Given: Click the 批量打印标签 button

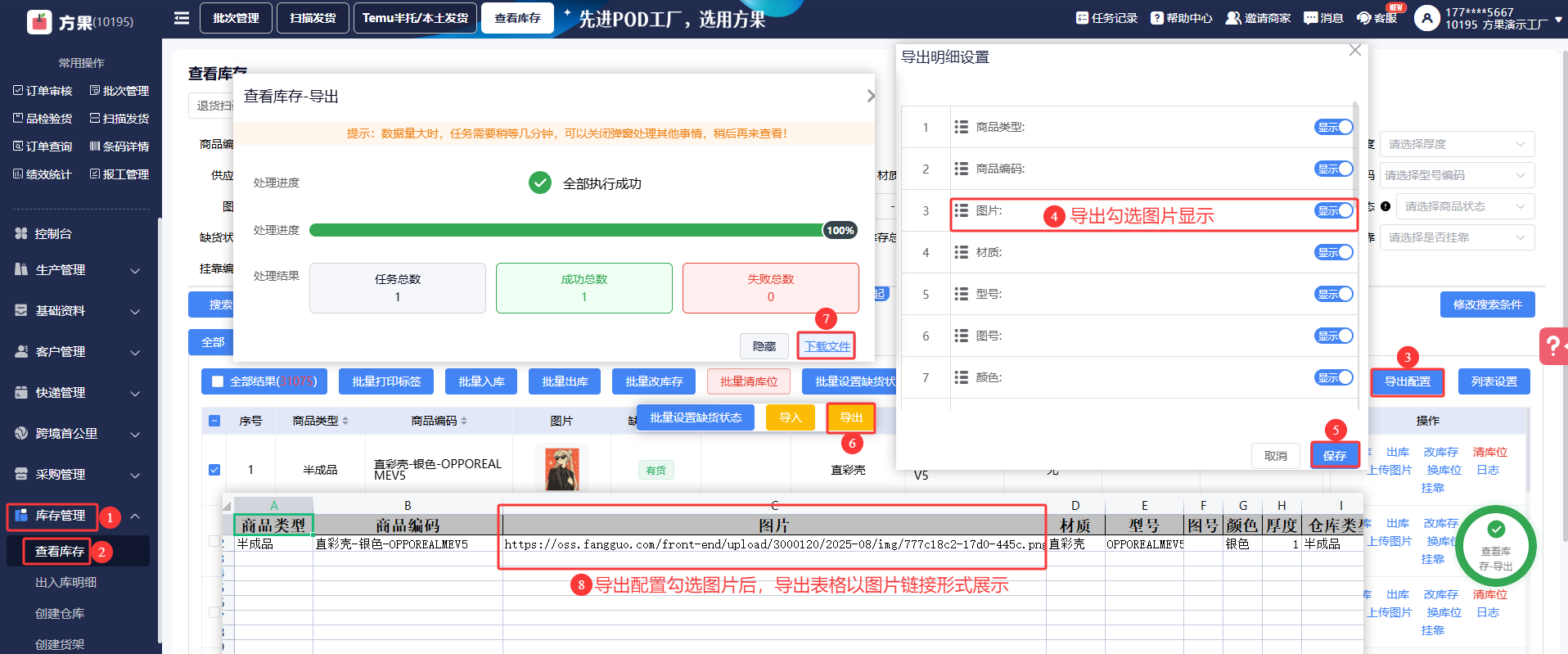Looking at the screenshot, I should tap(386, 381).
